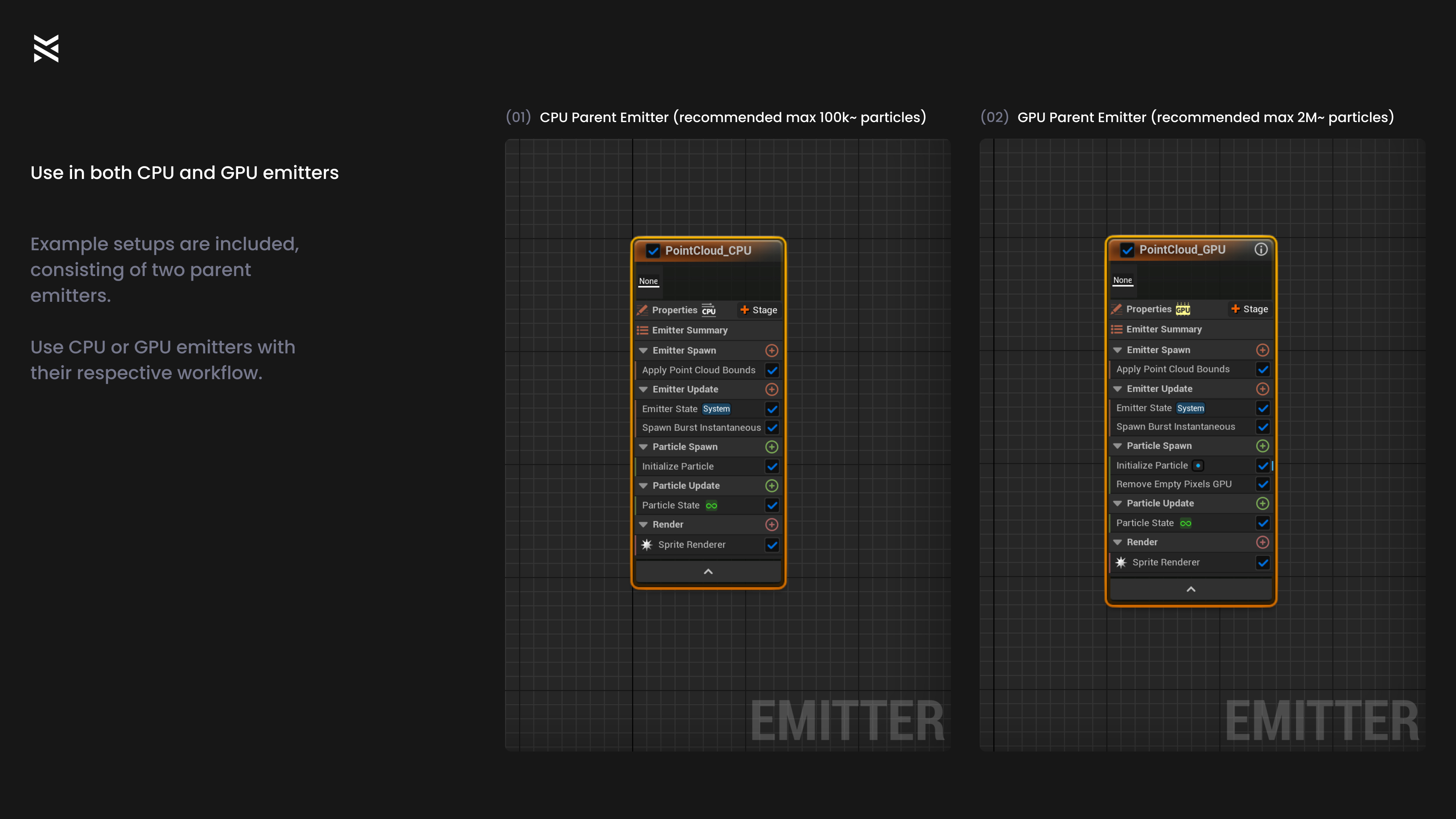Collapse the Emitter Update section in the CPU emitter

pyautogui.click(x=643, y=389)
